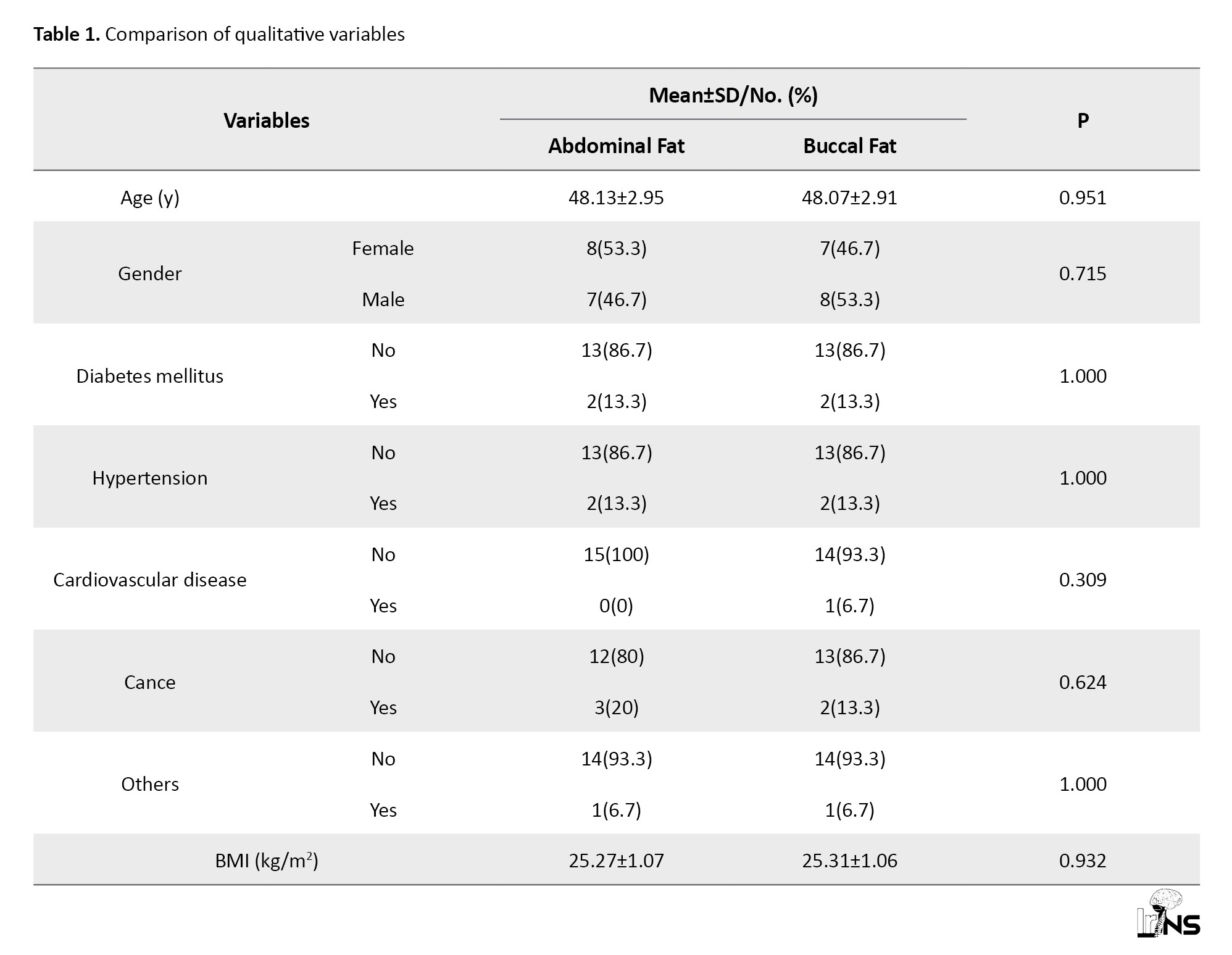The image size is (1232, 955).
Task: Click the P column header
Action: [x=1083, y=120]
